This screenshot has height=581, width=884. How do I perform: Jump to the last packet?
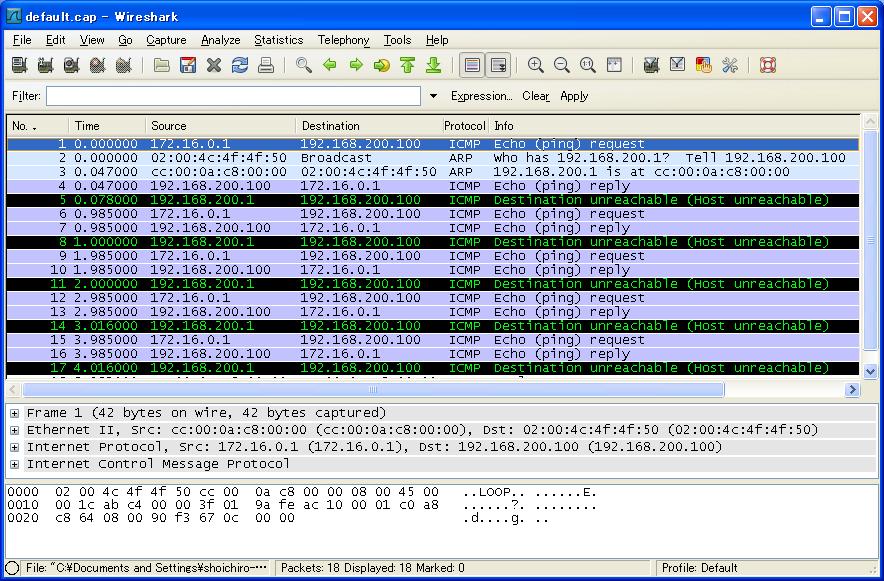434,65
